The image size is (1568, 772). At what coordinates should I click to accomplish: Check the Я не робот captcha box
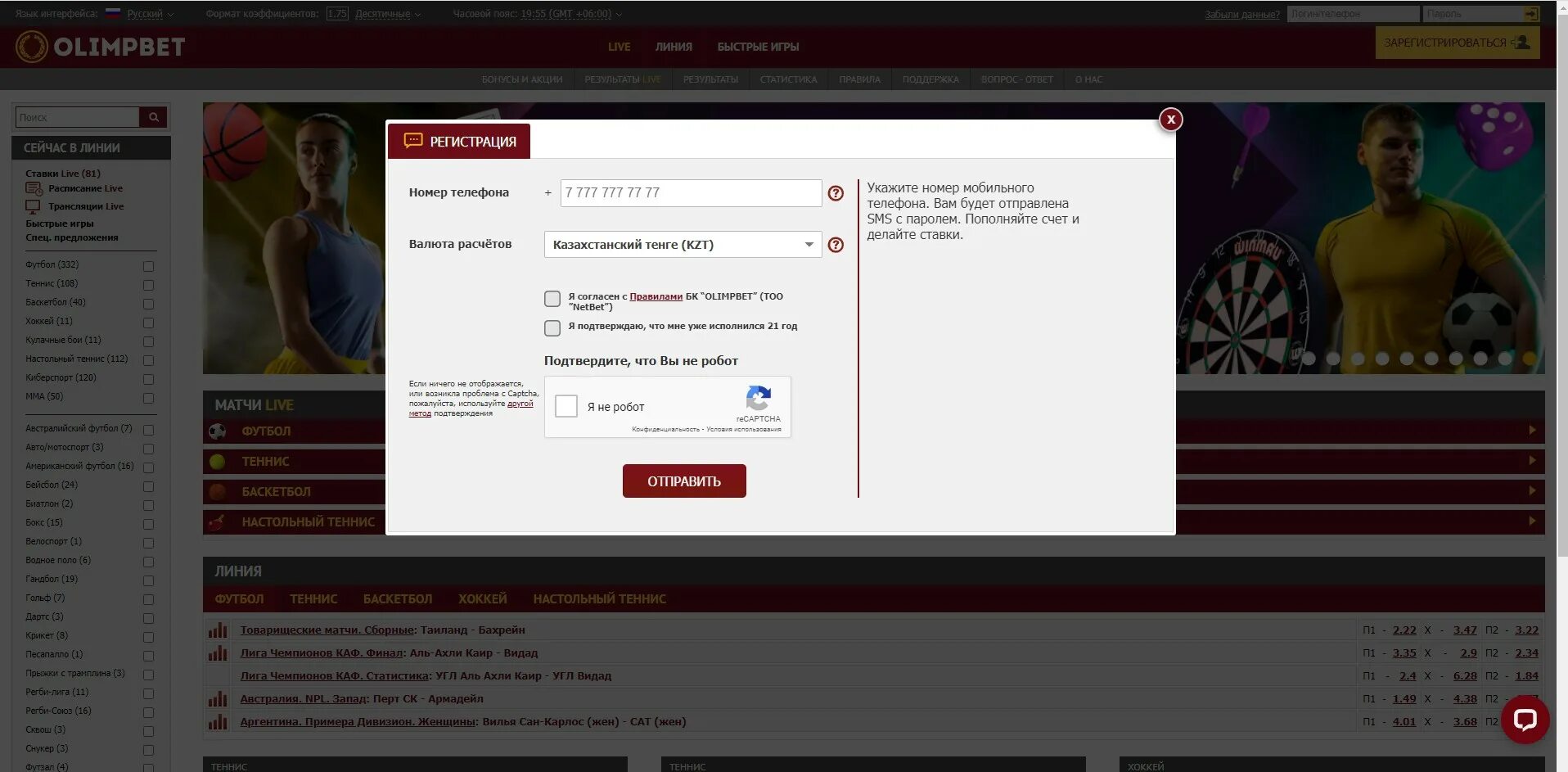(x=566, y=406)
